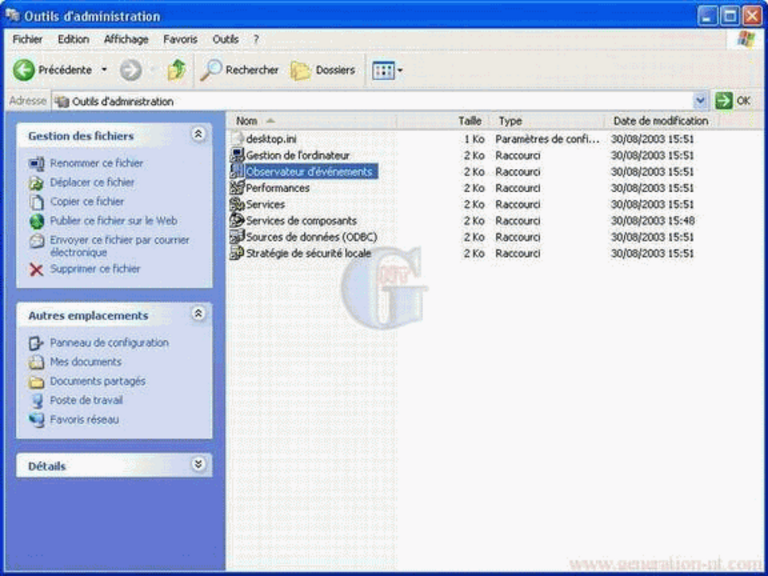Click the rename file icon
The height and width of the screenshot is (576, 768).
click(x=36, y=164)
